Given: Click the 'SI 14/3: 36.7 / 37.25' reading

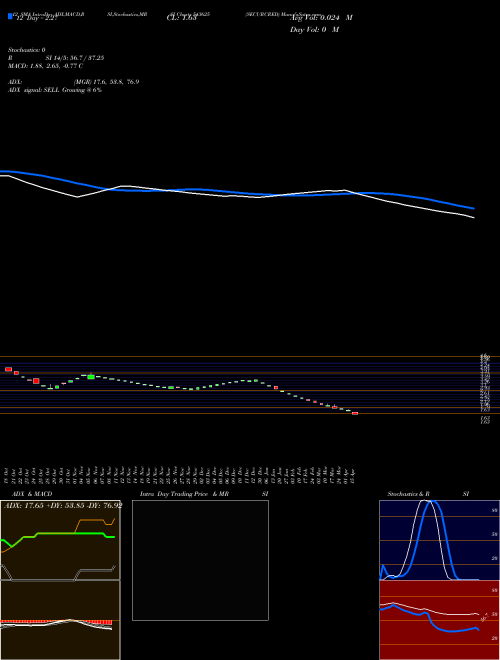Looking at the screenshot, I should pos(75,58).
